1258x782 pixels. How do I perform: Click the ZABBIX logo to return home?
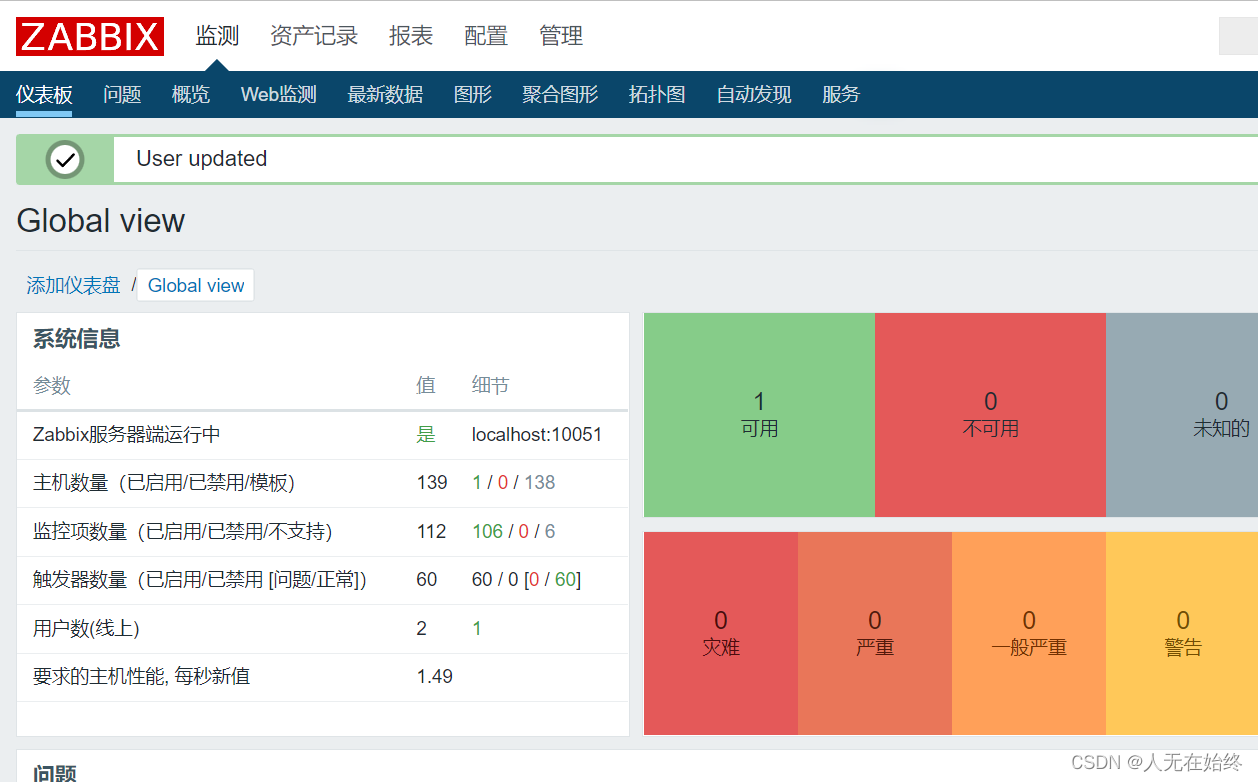pos(89,36)
